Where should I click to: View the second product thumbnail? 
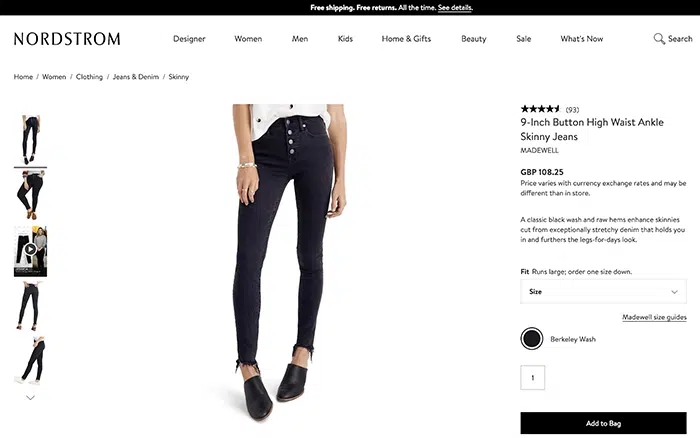[31, 194]
